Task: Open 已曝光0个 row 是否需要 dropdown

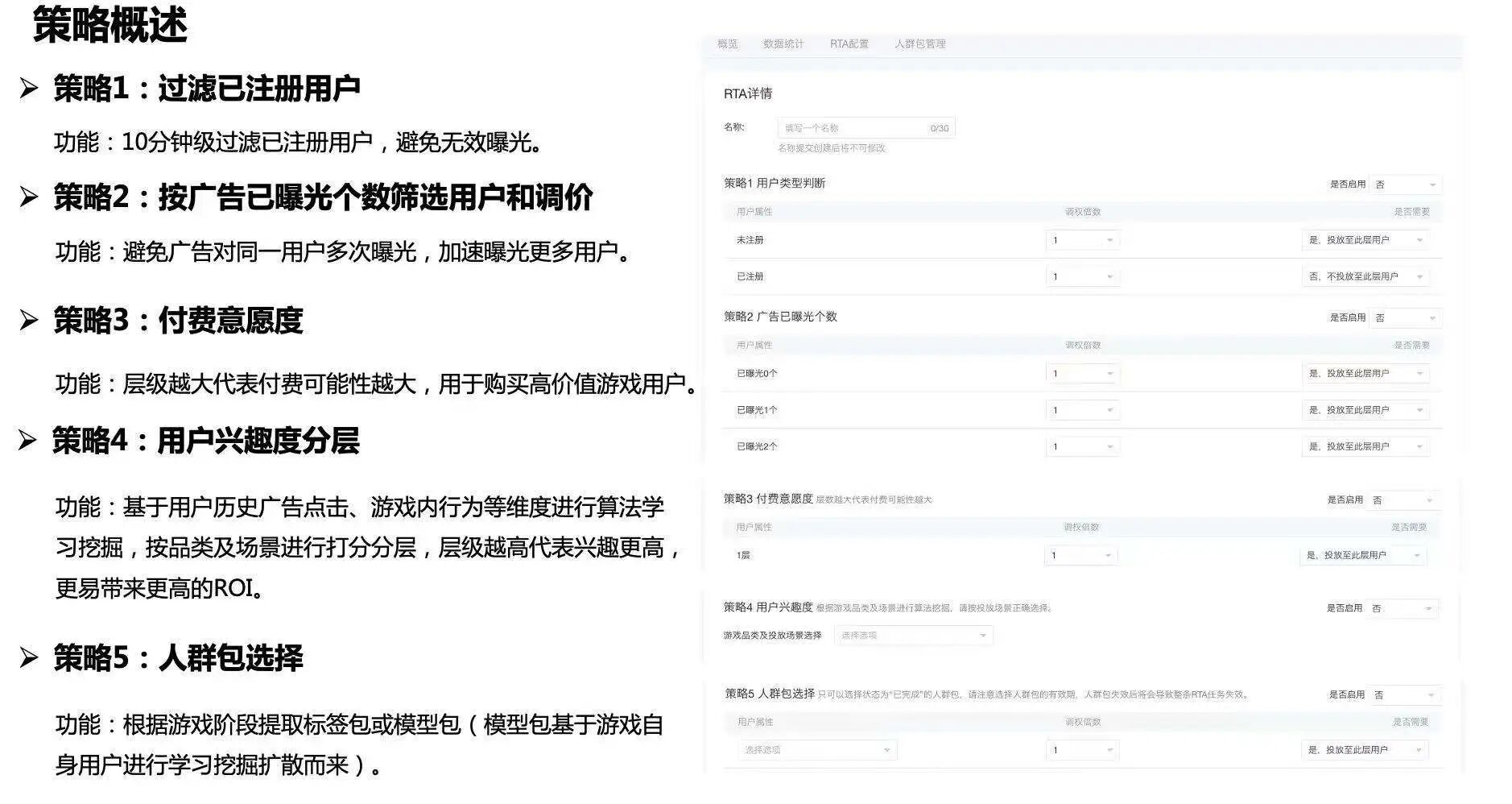Action: pyautogui.click(x=1365, y=374)
